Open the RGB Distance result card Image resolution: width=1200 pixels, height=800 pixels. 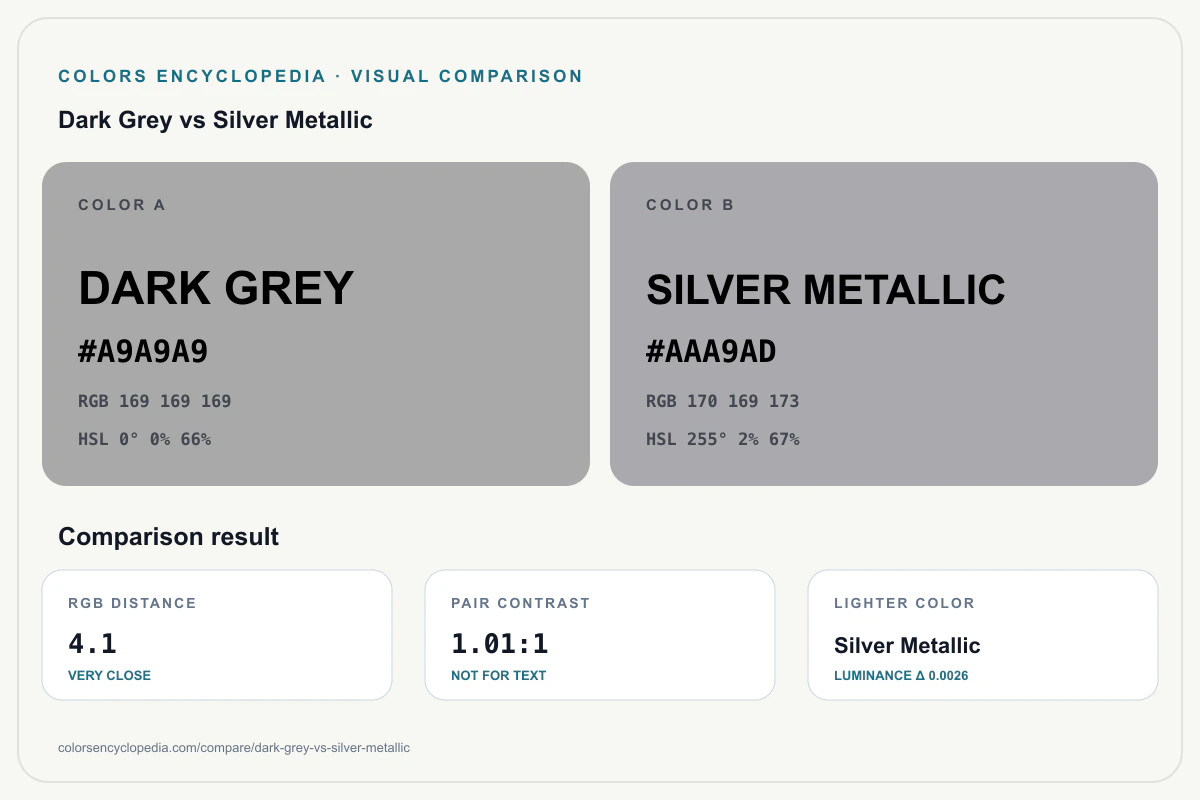coord(217,635)
